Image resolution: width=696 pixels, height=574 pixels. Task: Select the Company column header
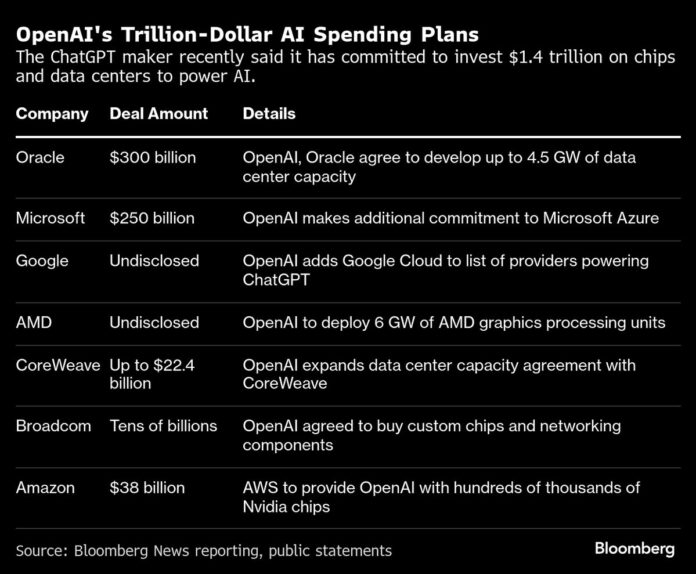52,114
